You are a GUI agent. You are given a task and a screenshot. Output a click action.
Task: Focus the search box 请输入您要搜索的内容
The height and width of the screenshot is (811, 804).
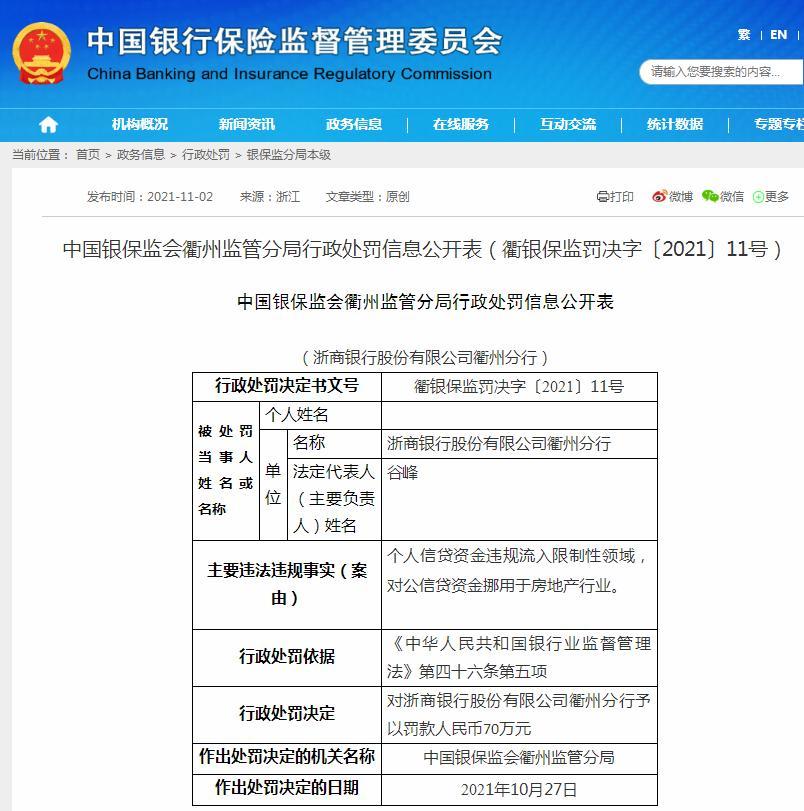click(x=721, y=71)
